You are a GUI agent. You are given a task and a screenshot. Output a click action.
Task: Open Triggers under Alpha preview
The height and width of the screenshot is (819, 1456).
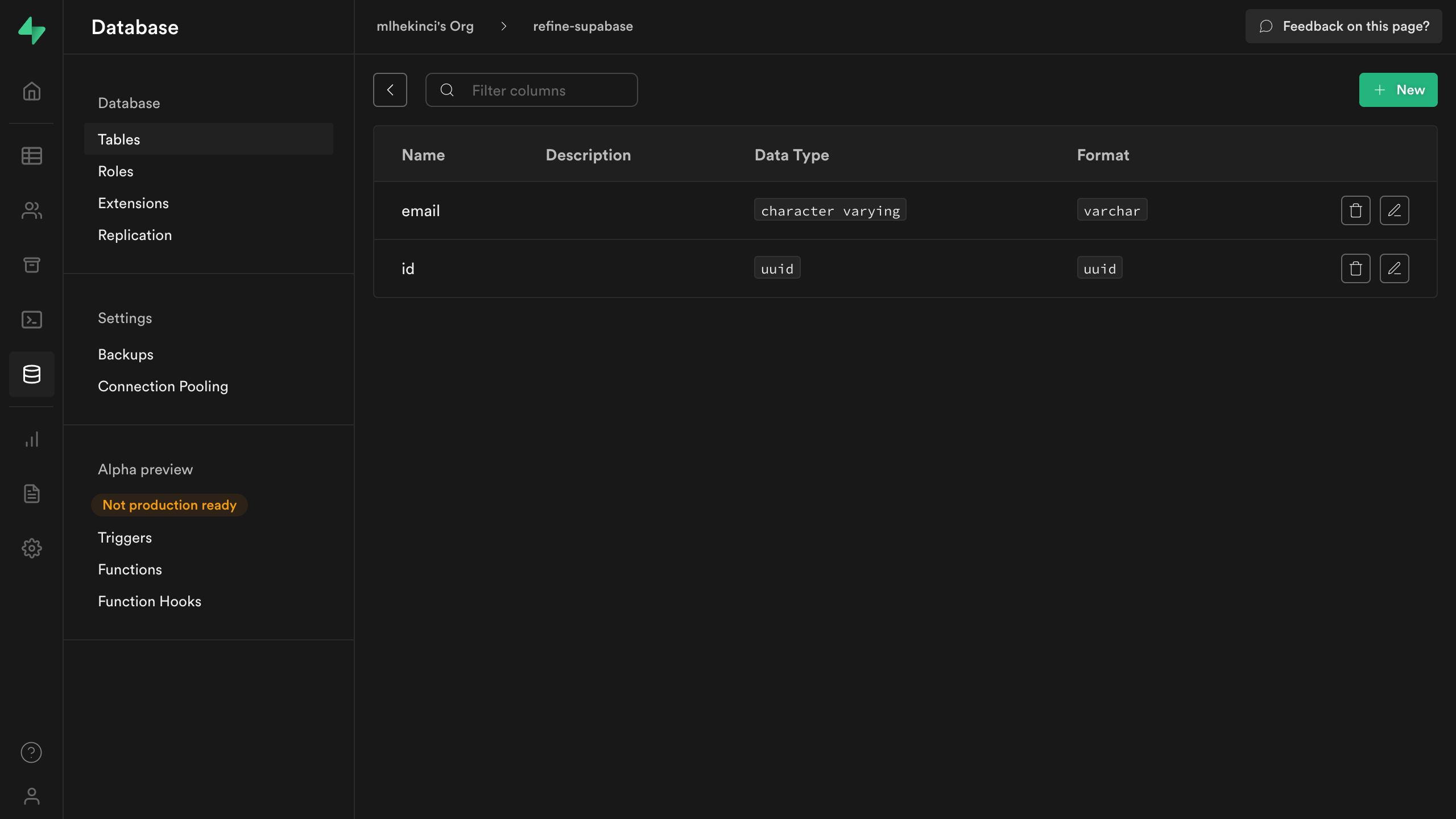pos(125,537)
